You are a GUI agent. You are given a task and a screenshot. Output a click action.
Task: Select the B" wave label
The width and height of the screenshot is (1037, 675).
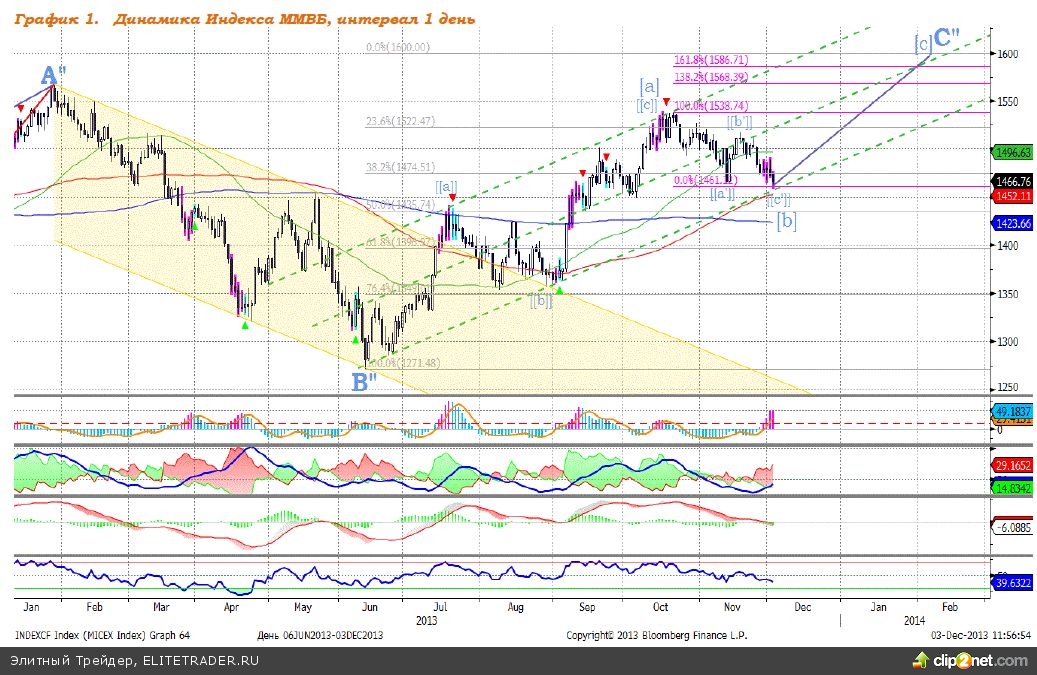[x=365, y=380]
